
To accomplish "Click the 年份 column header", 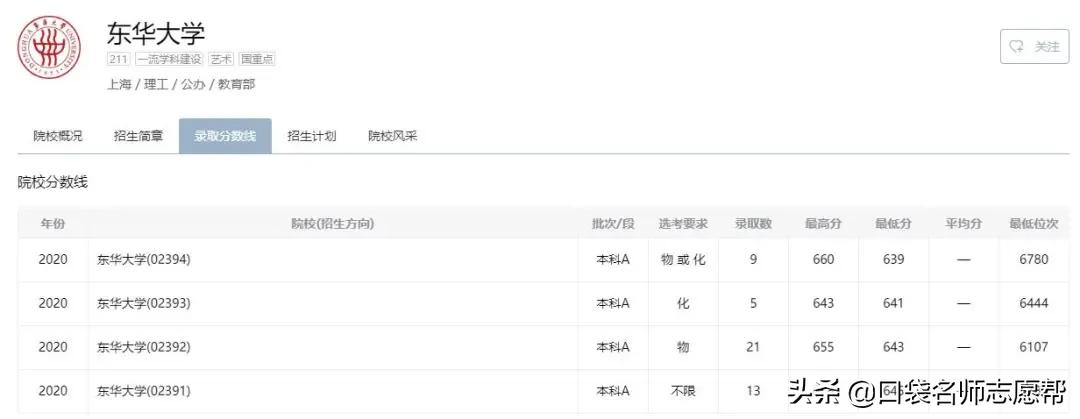I will point(53,224).
